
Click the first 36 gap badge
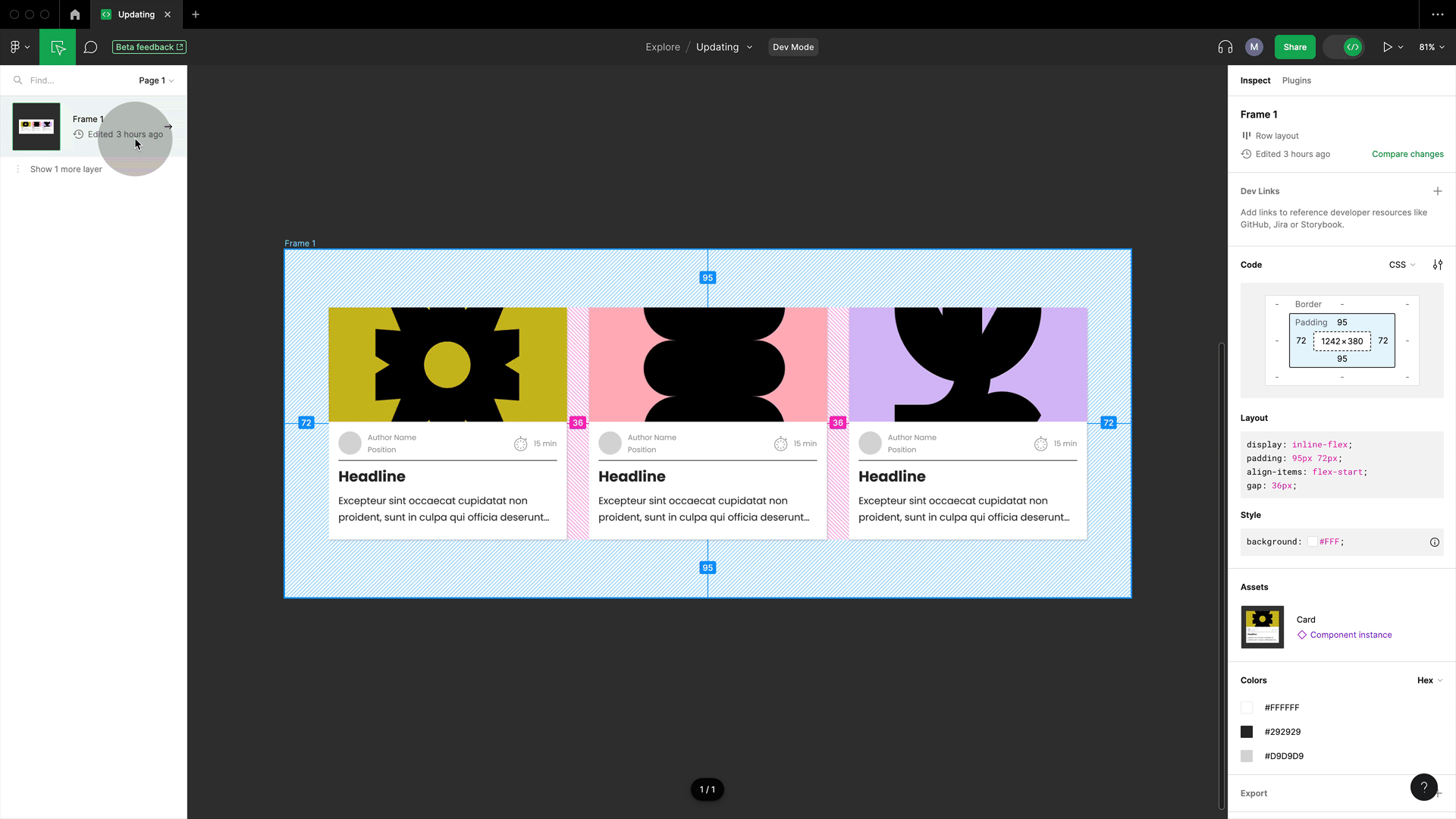(x=578, y=422)
